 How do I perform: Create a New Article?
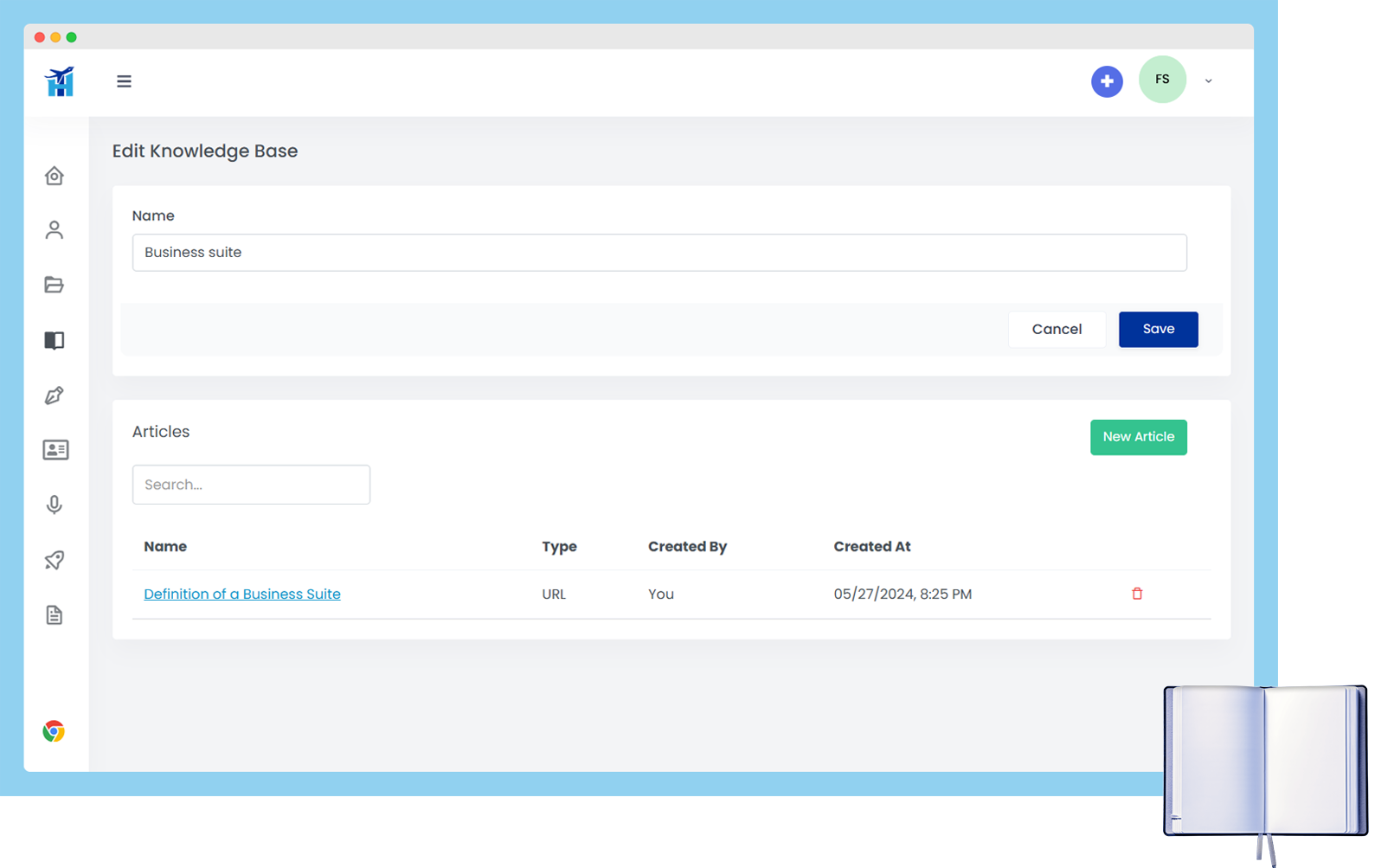[1138, 437]
